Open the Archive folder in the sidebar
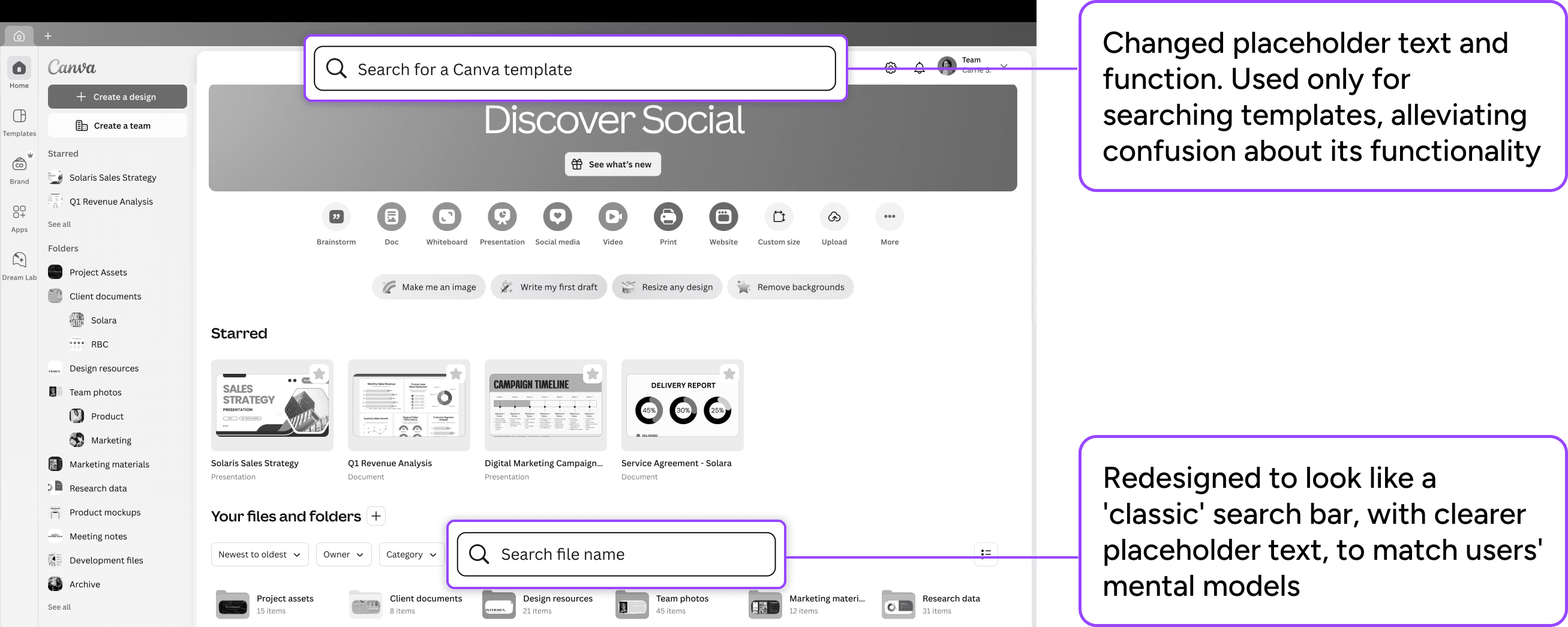This screenshot has width=1568, height=627. click(74, 584)
